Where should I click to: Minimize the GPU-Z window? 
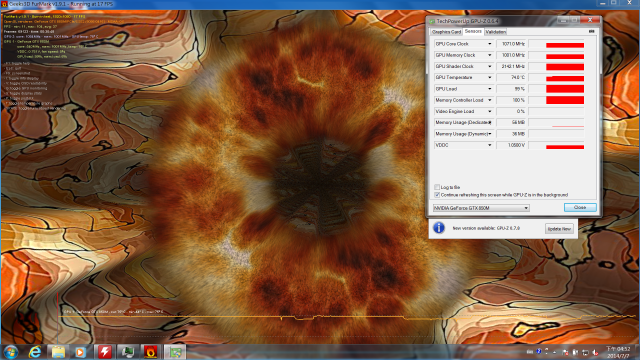pyautogui.click(x=564, y=20)
